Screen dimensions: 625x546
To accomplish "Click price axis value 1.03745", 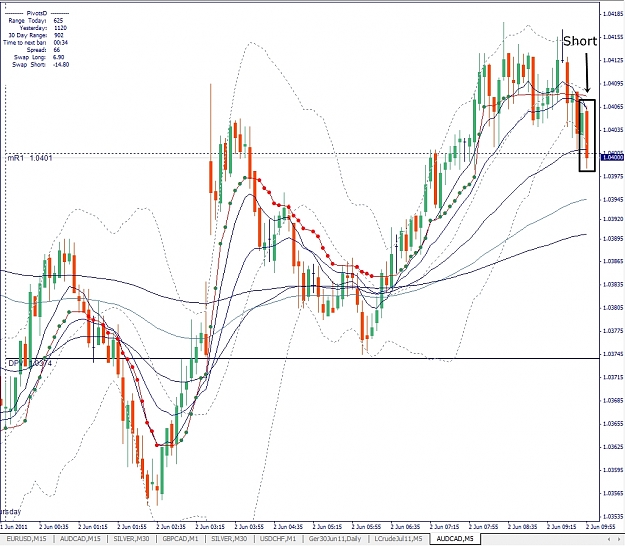I will pos(613,354).
